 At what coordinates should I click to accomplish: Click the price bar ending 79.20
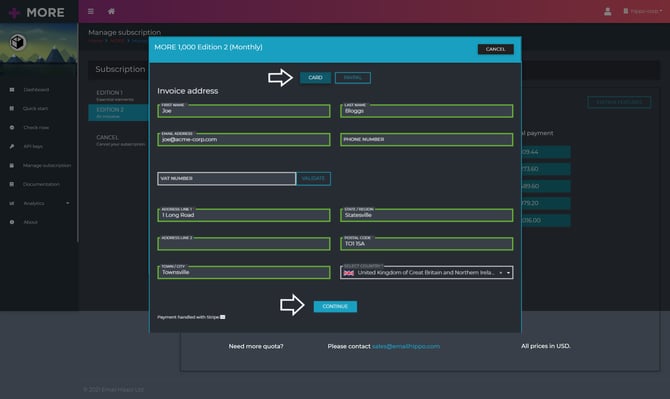point(546,203)
